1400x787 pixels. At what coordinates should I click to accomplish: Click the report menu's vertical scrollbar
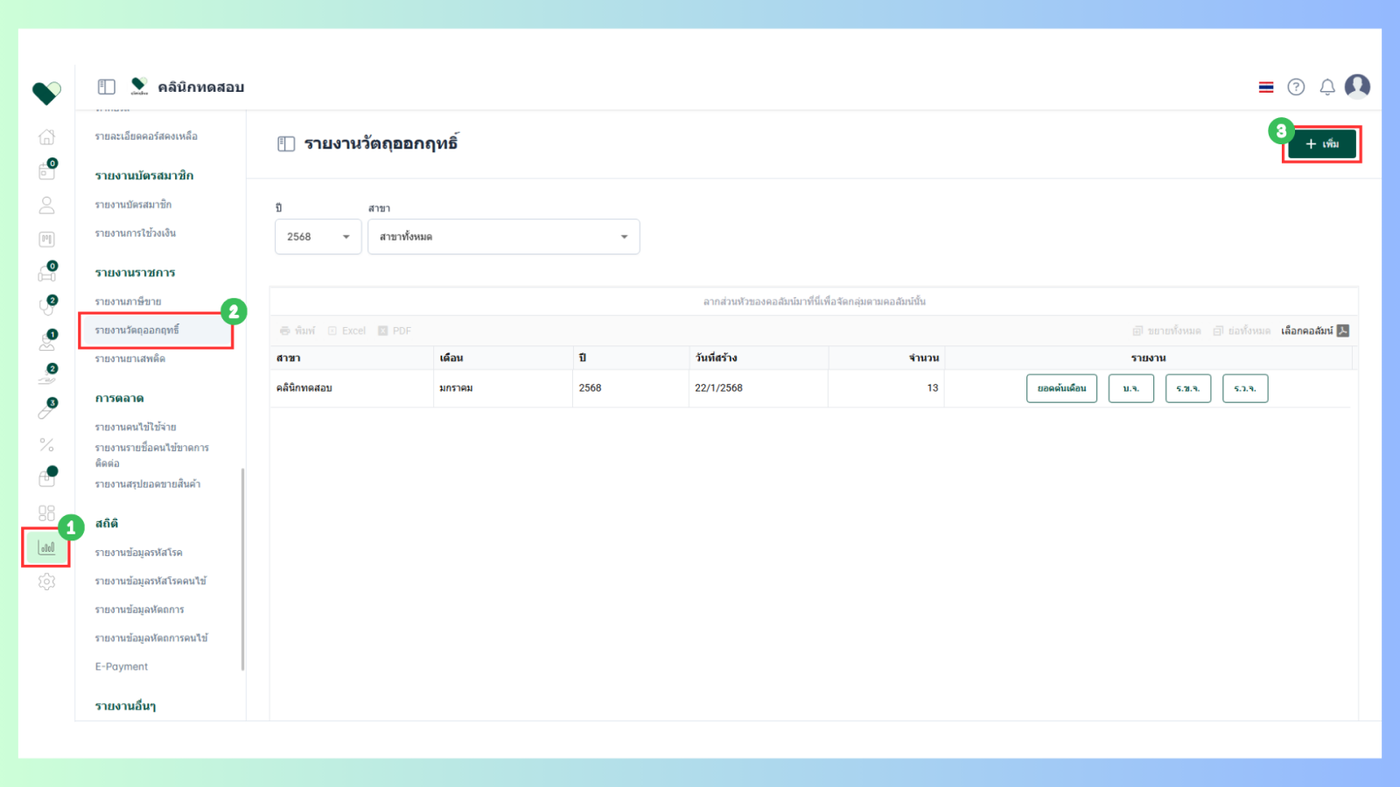tap(243, 569)
